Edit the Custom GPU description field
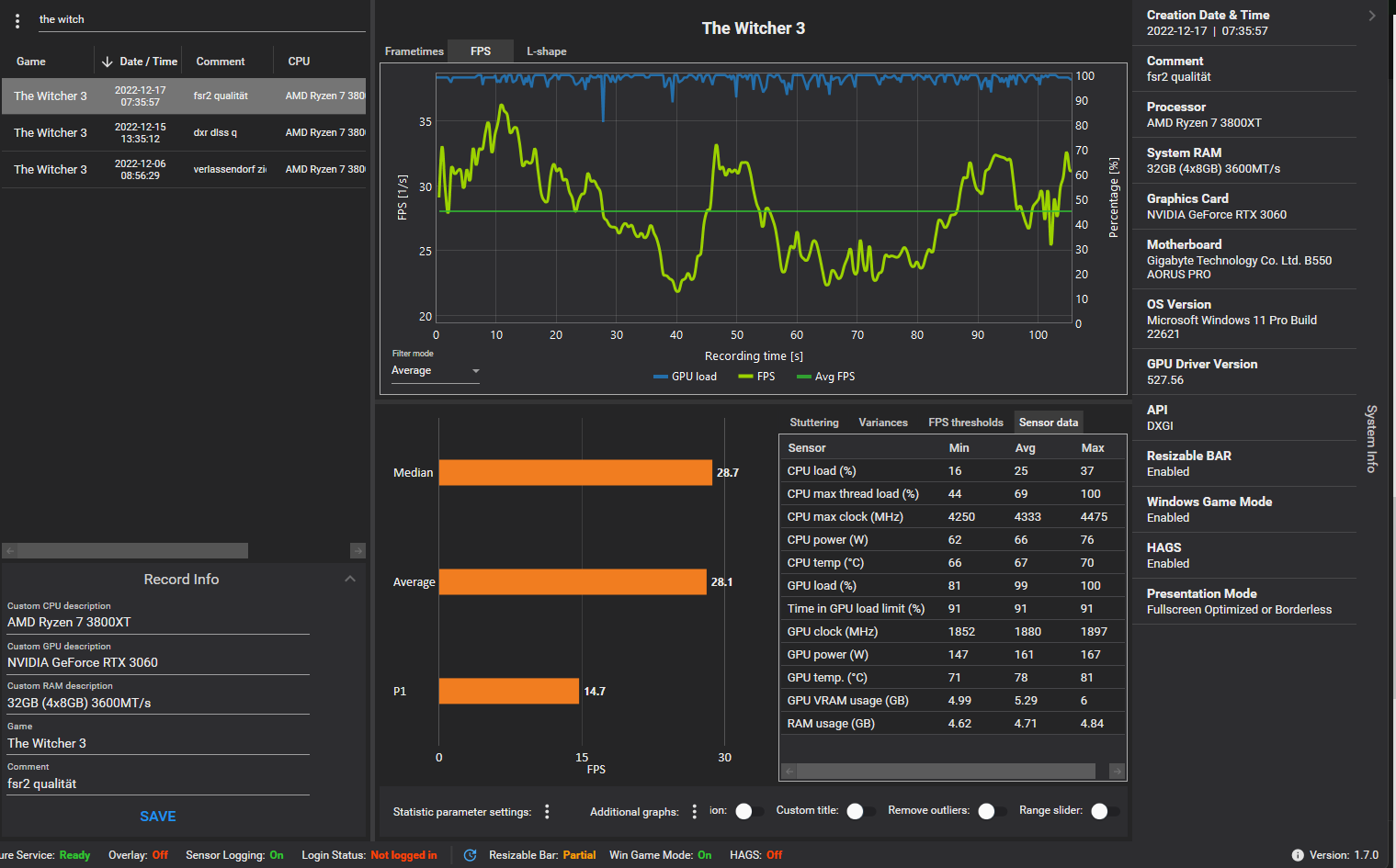This screenshot has height=868, width=1396. coord(158,662)
